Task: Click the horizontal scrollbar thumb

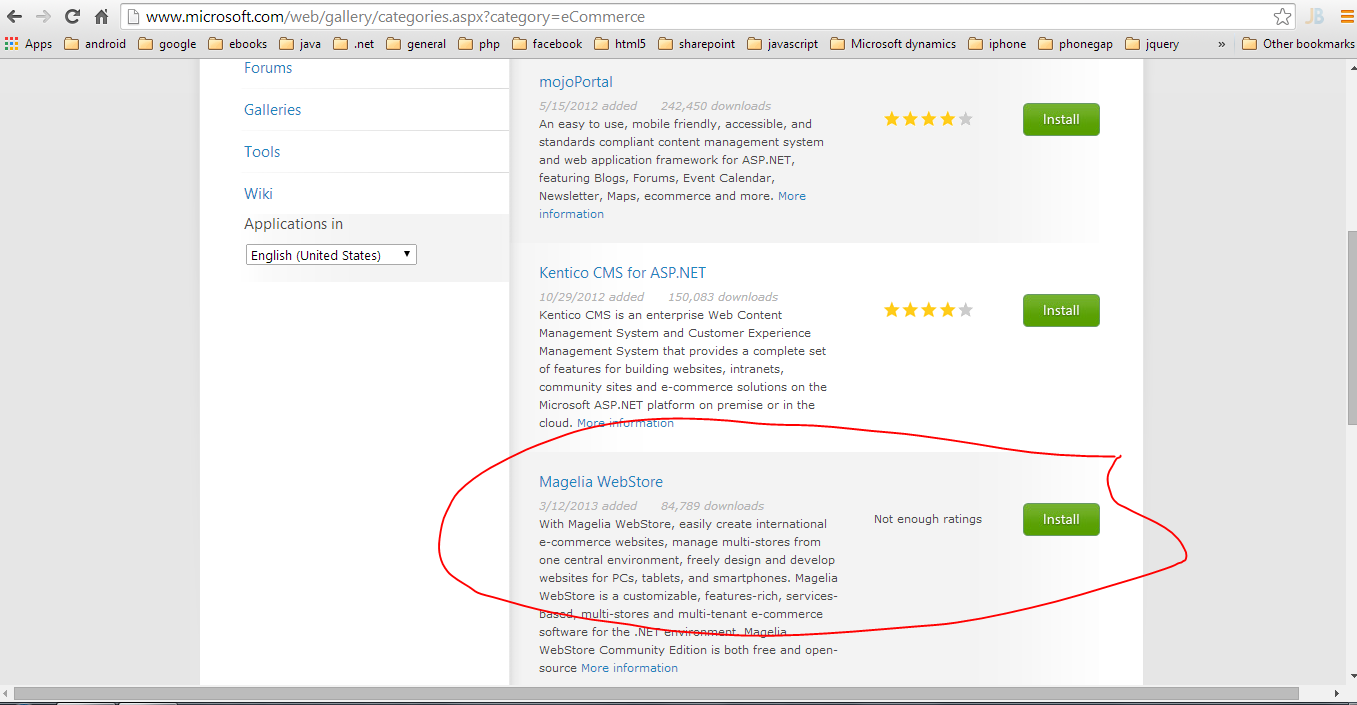Action: (x=656, y=693)
